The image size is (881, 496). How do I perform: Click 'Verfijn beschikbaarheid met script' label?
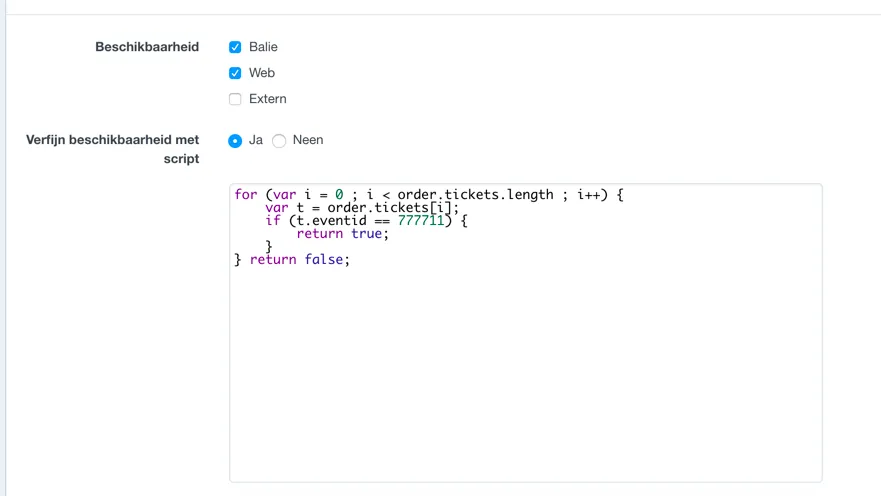tap(112, 149)
